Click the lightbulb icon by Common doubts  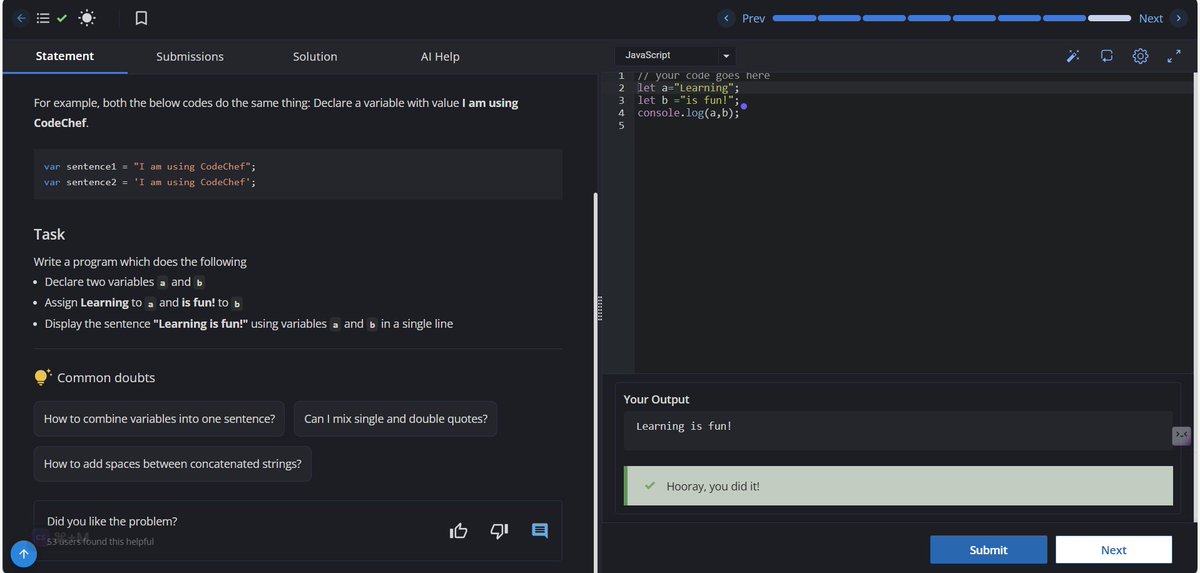click(x=42, y=377)
